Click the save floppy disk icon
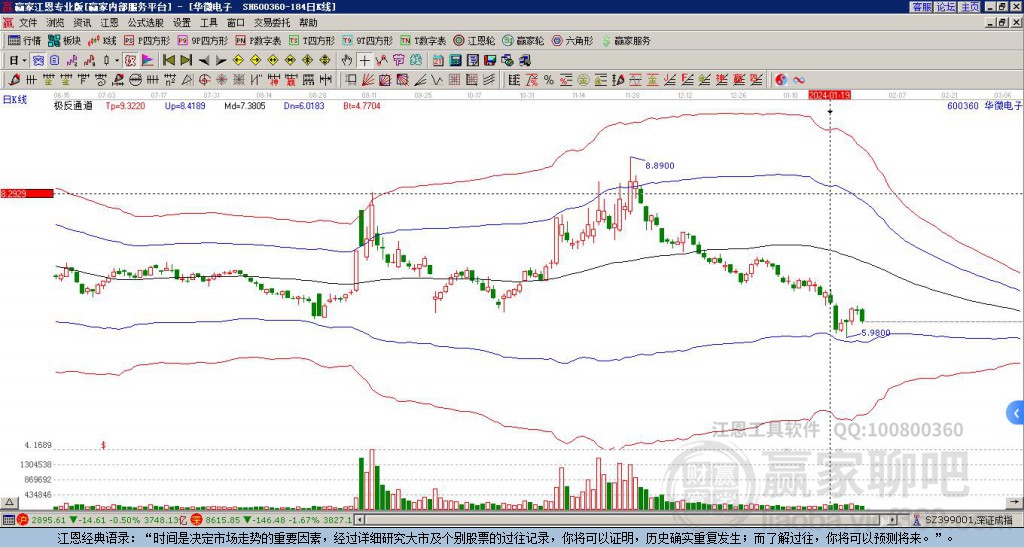The image size is (1024, 548). coord(490,61)
